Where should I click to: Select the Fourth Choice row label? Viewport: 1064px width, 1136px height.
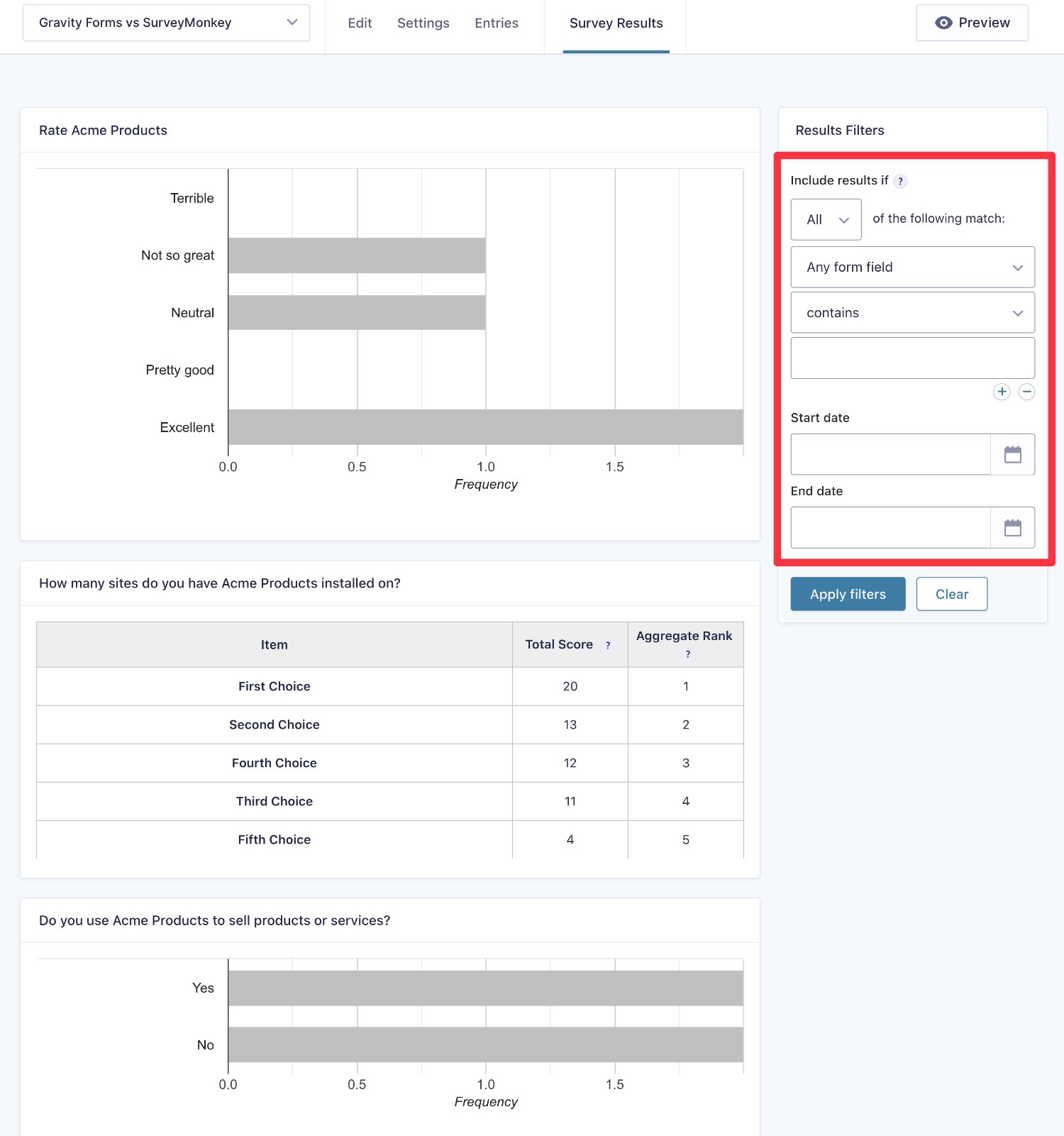(275, 763)
